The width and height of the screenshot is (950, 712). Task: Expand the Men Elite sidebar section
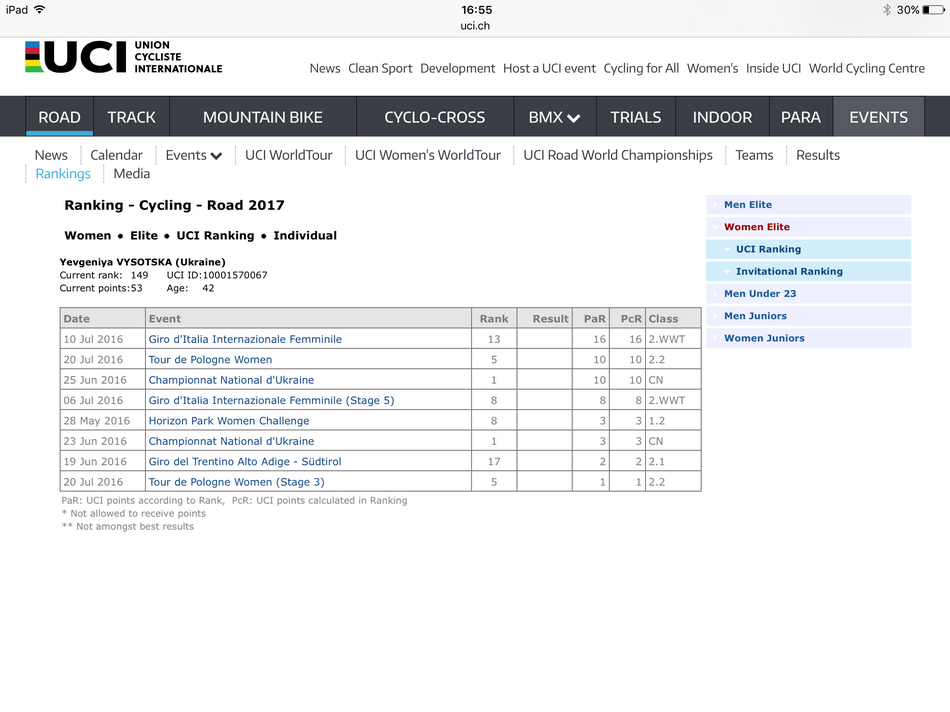[x=808, y=205]
